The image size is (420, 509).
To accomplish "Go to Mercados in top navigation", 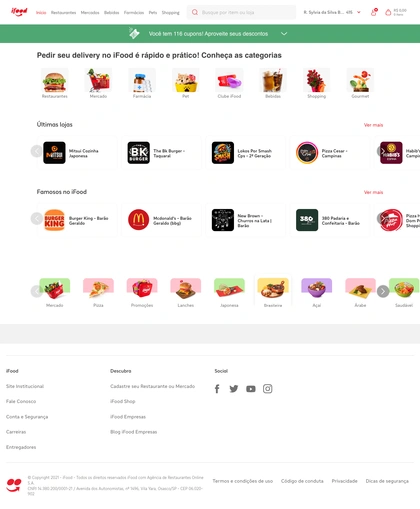I will [90, 13].
